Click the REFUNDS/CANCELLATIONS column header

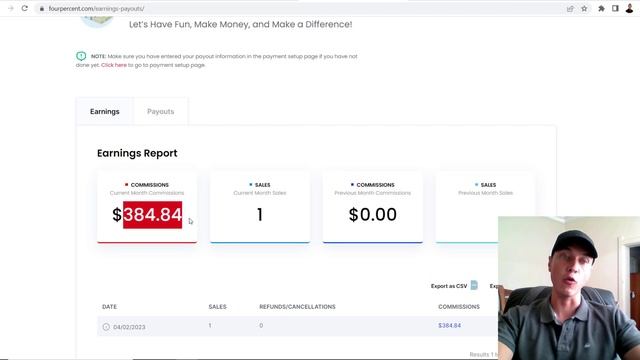point(297,307)
